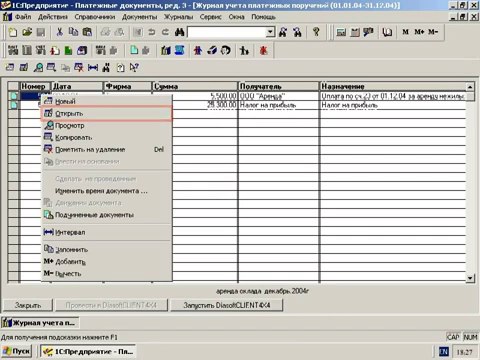Open the Окна menu
This screenshot has height=360, width=480.
236,17
